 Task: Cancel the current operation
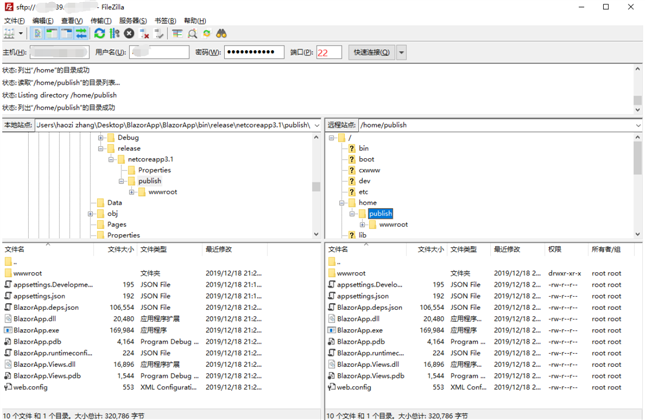tap(129, 34)
